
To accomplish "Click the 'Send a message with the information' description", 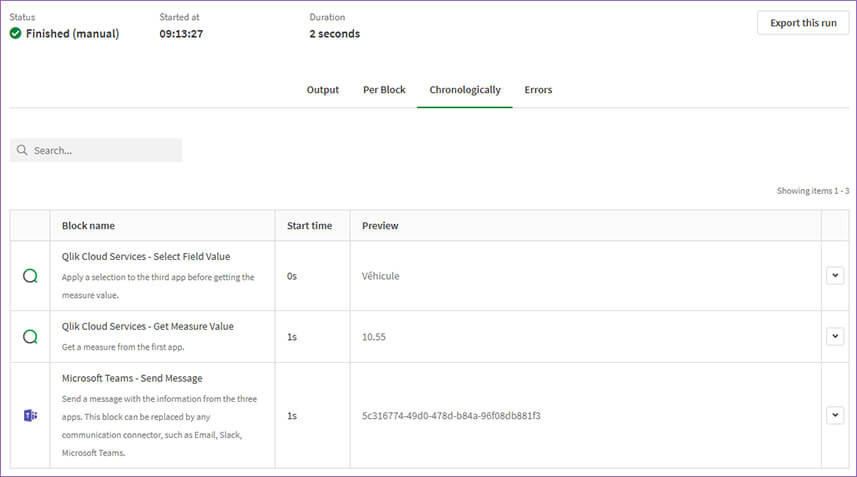I will tap(159, 426).
